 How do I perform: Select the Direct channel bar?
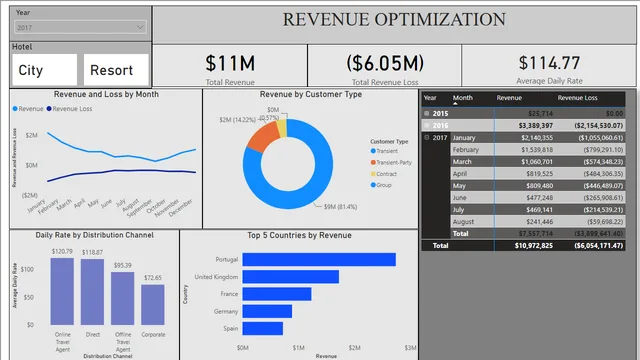[x=92, y=292]
